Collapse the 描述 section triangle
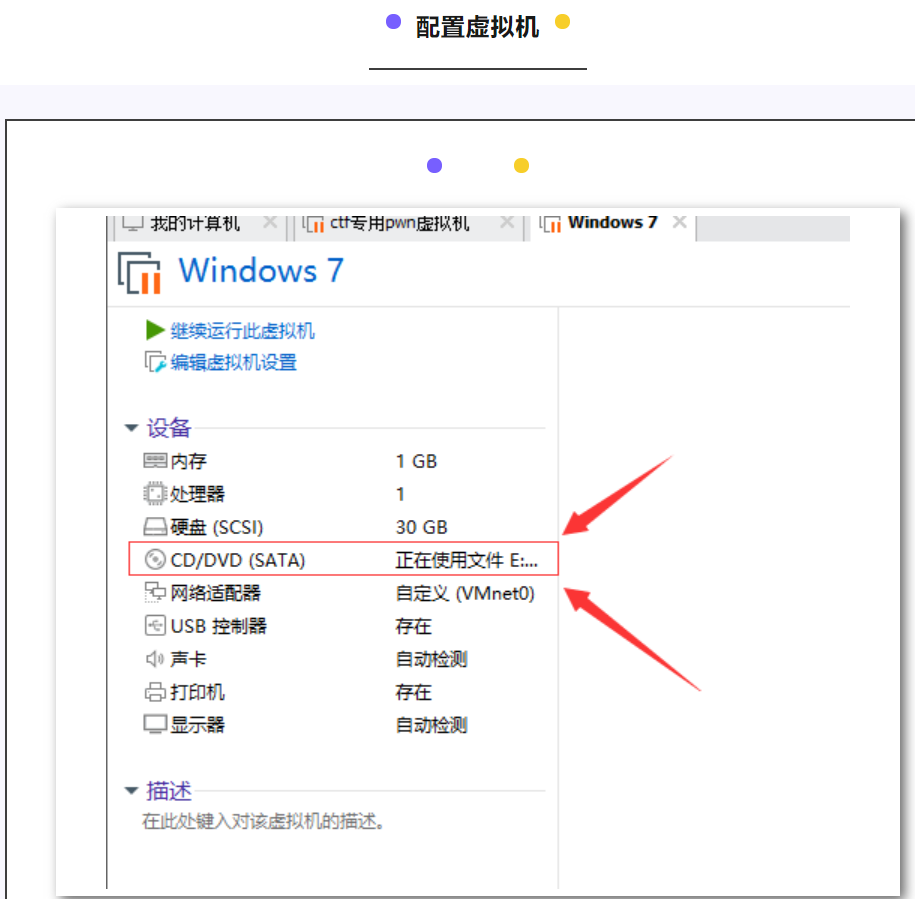The image size is (915, 899). click(x=131, y=791)
